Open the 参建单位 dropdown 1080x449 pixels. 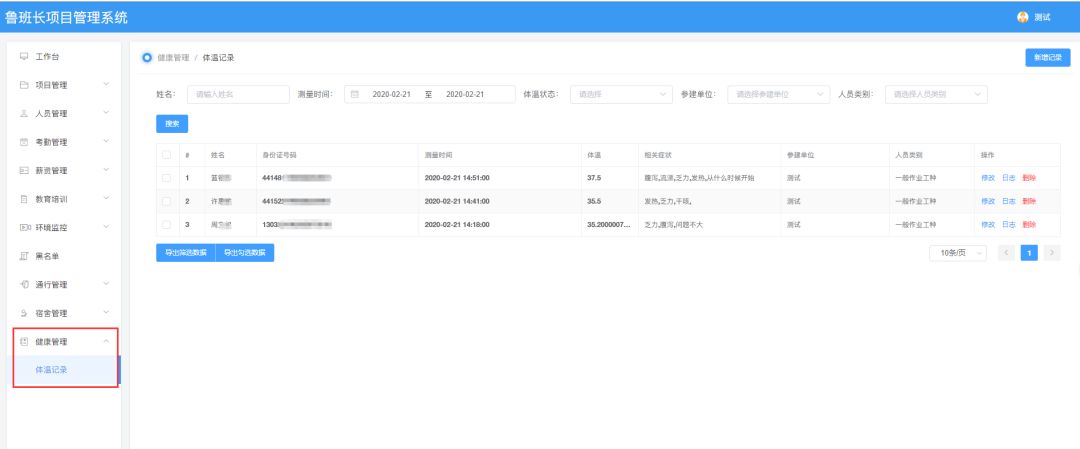[778, 94]
